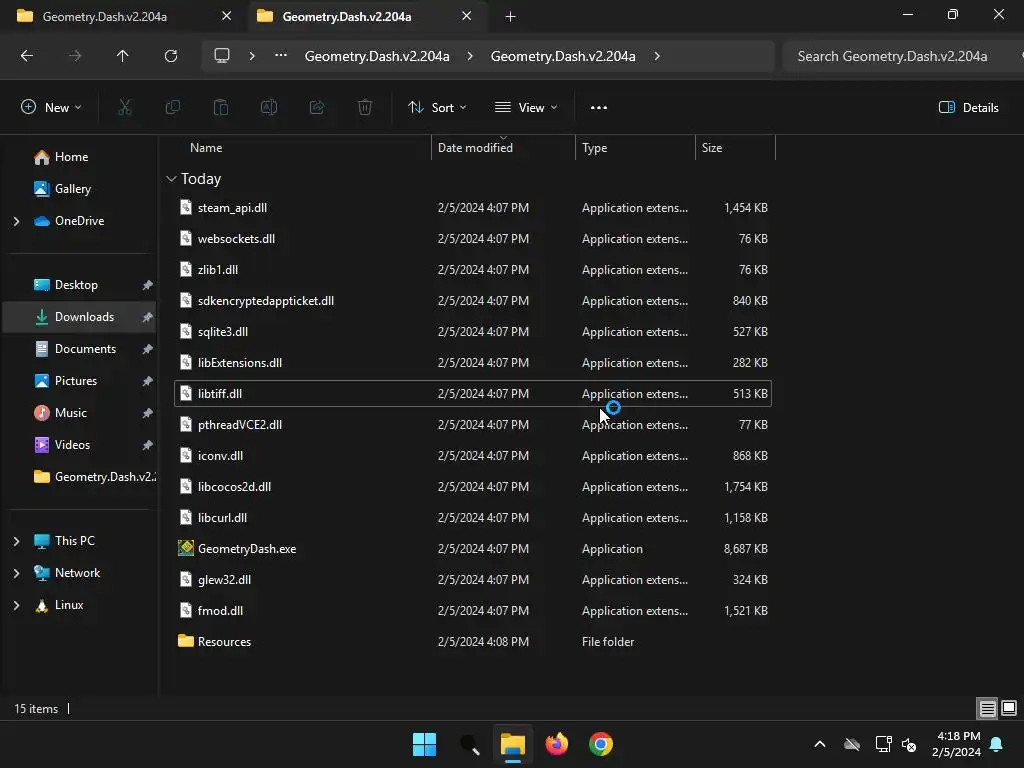
Task: Open Google Chrome from the taskbar
Action: (x=601, y=744)
